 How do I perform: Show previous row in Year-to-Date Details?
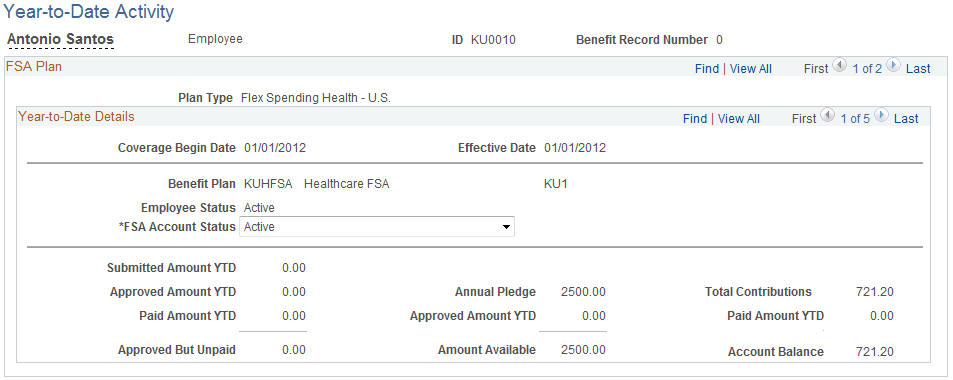pos(827,116)
